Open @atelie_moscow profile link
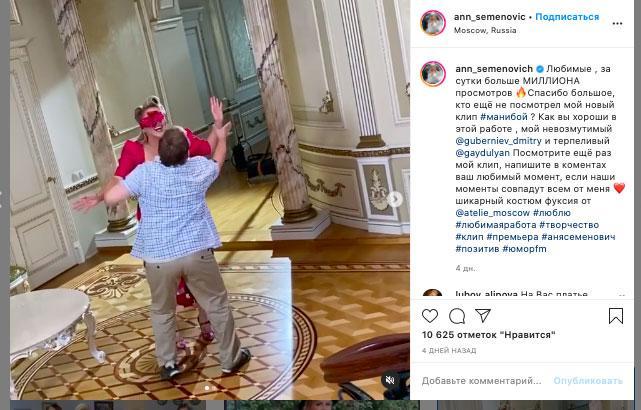Viewport: 641px width, 410px height. 493,213
